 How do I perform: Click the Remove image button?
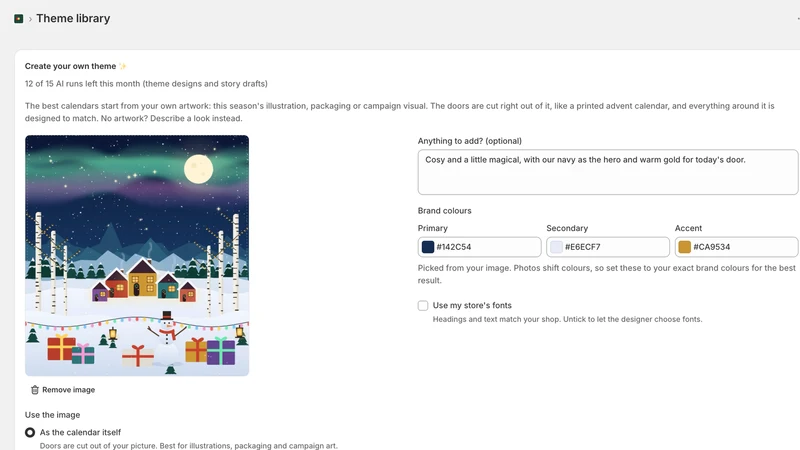tap(63, 390)
